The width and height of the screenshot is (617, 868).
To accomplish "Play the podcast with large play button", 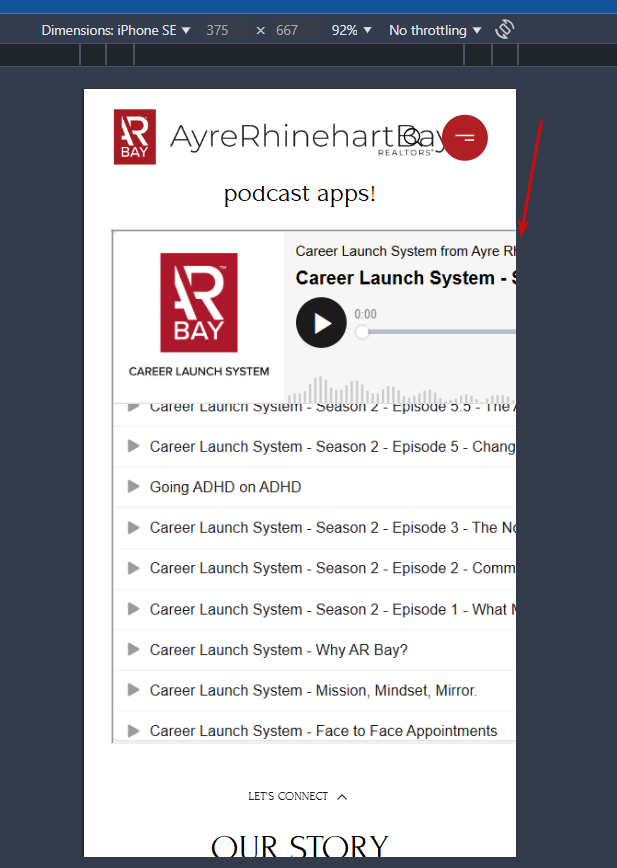I will click(321, 323).
